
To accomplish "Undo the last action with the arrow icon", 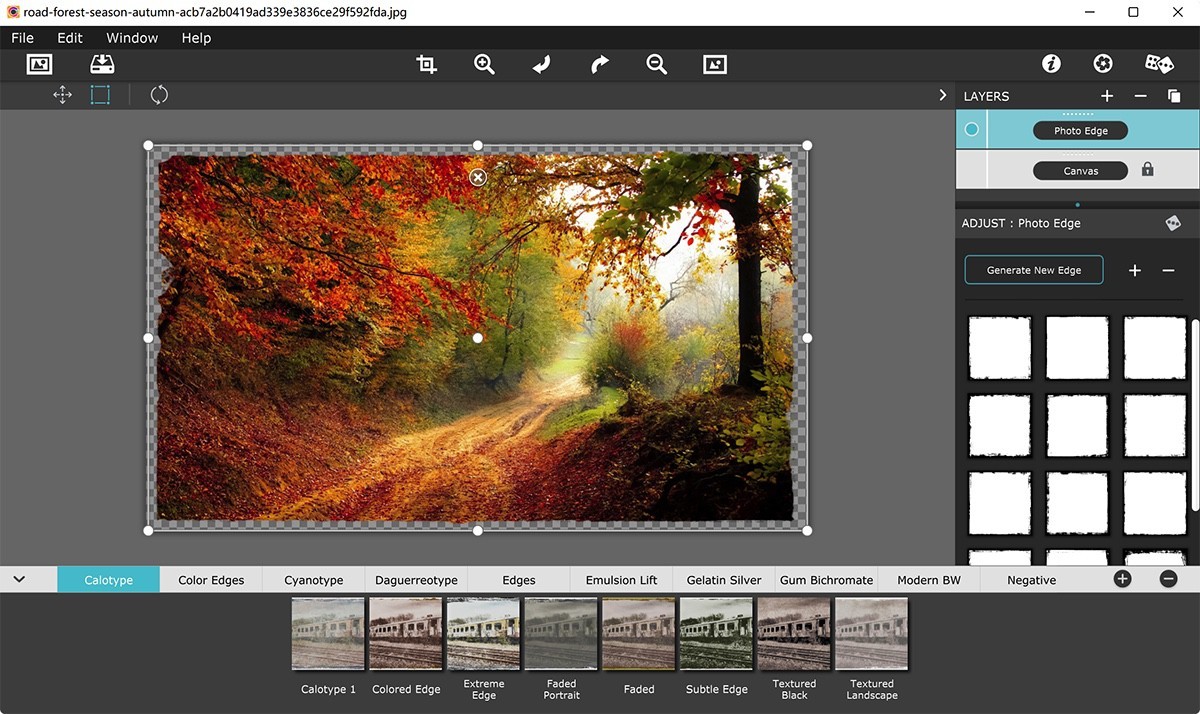I will pyautogui.click(x=541, y=63).
